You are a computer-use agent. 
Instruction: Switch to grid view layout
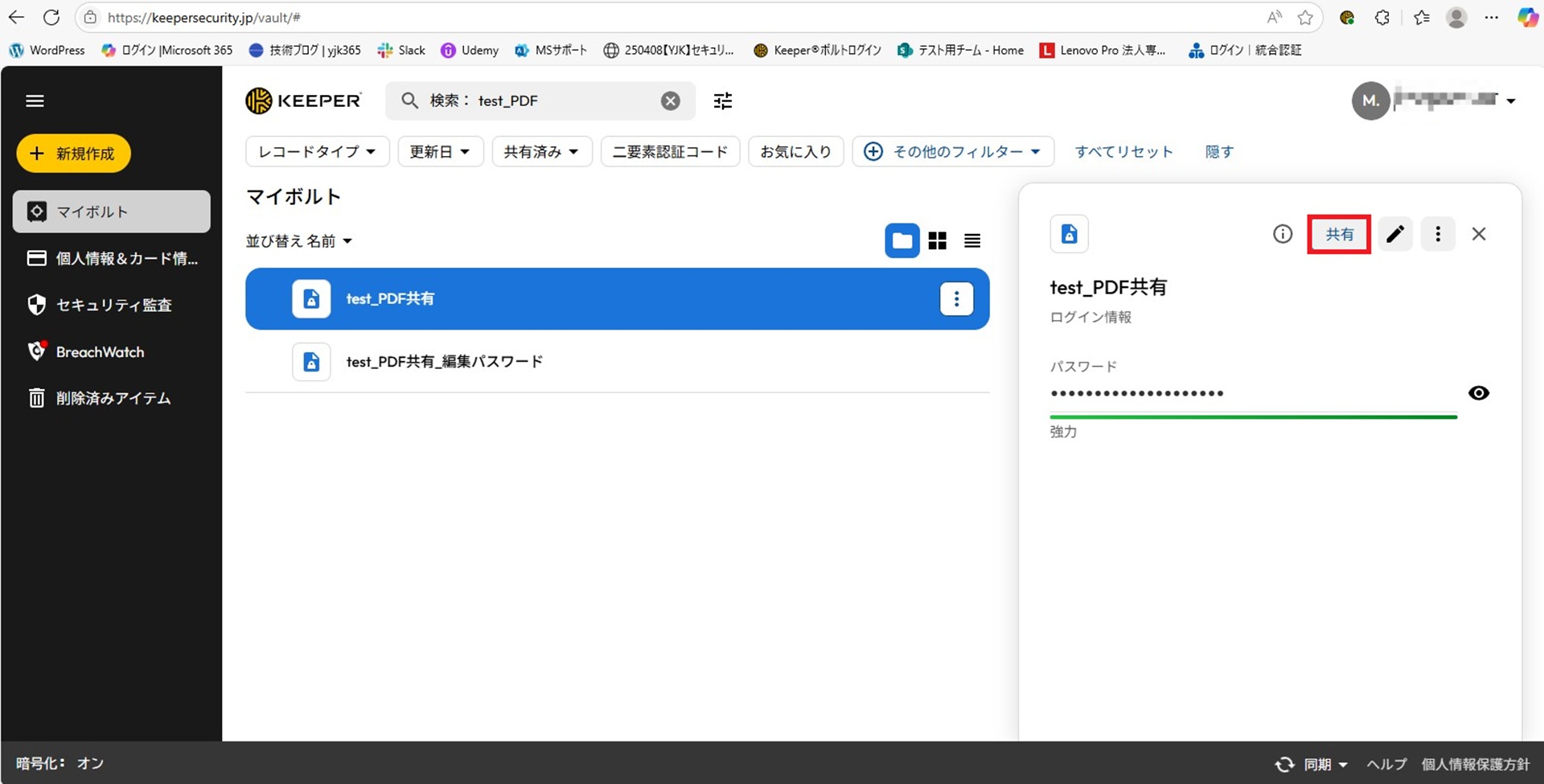coord(937,241)
